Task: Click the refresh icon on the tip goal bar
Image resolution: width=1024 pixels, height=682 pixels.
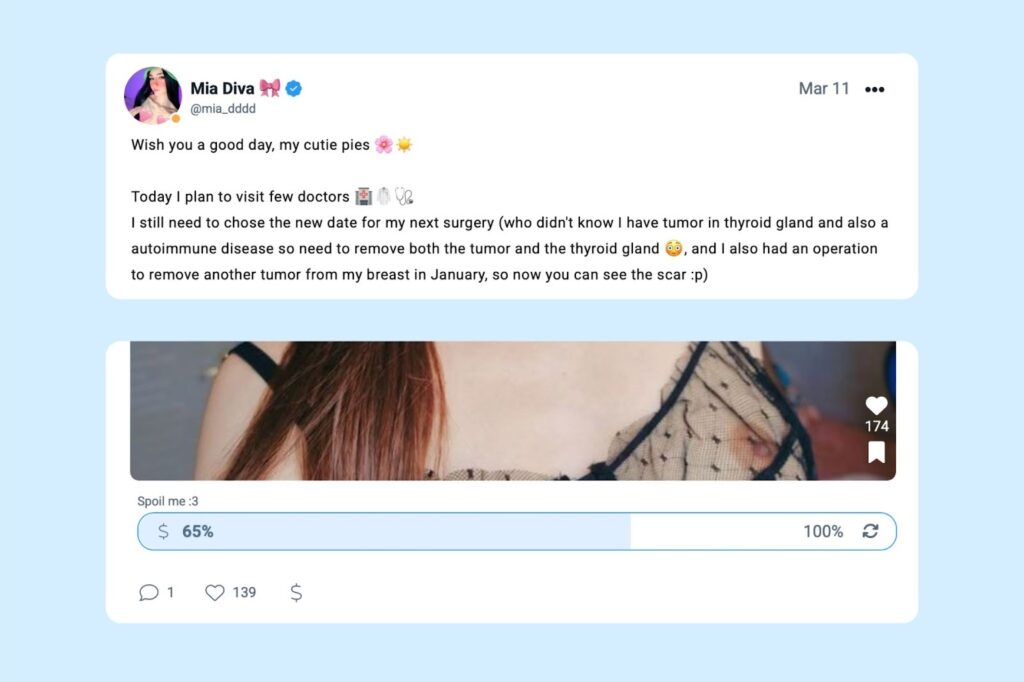Action: [870, 531]
